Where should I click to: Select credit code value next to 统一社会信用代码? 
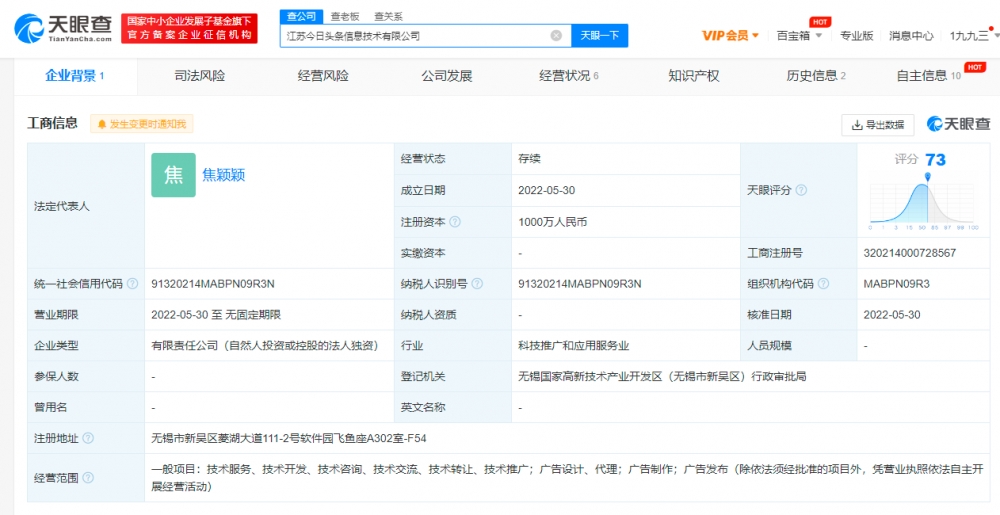pos(212,284)
